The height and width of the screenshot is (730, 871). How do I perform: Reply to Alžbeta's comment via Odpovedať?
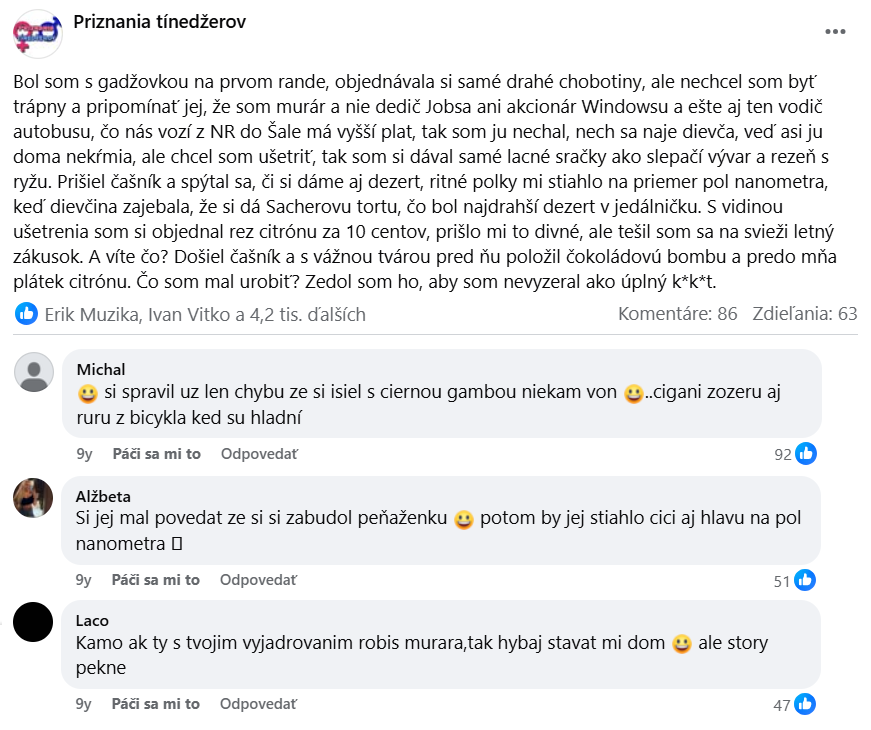[x=259, y=580]
